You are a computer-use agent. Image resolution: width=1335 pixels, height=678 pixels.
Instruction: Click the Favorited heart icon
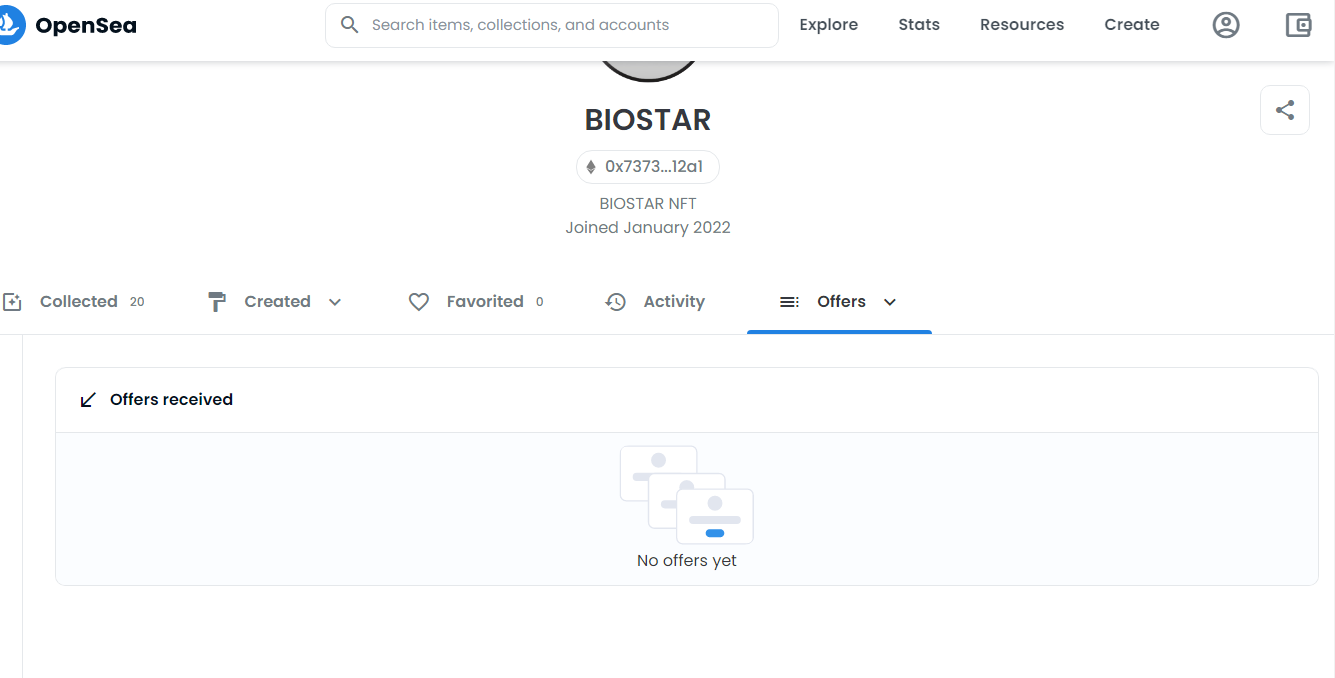(419, 302)
